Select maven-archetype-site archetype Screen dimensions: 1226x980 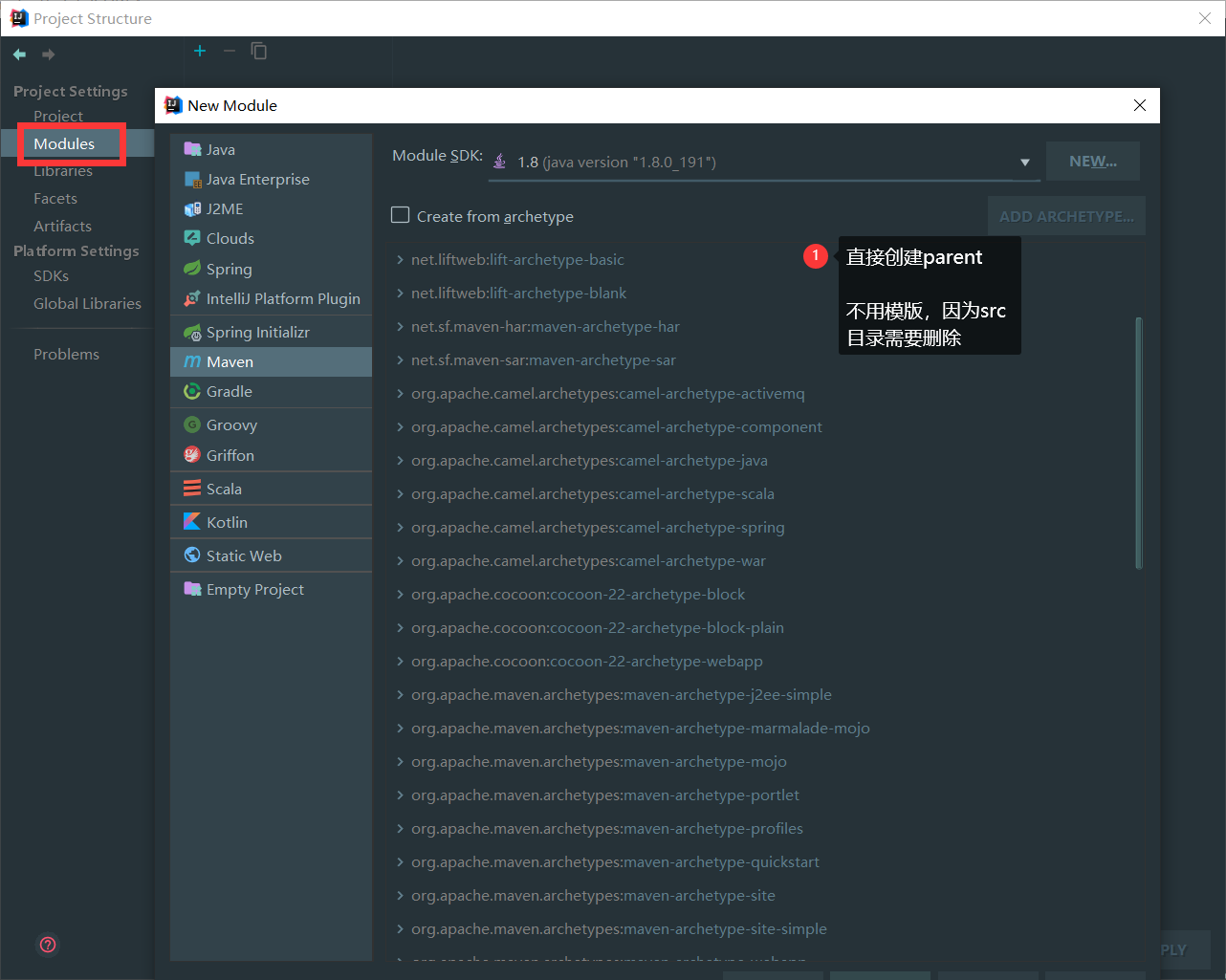tap(593, 895)
